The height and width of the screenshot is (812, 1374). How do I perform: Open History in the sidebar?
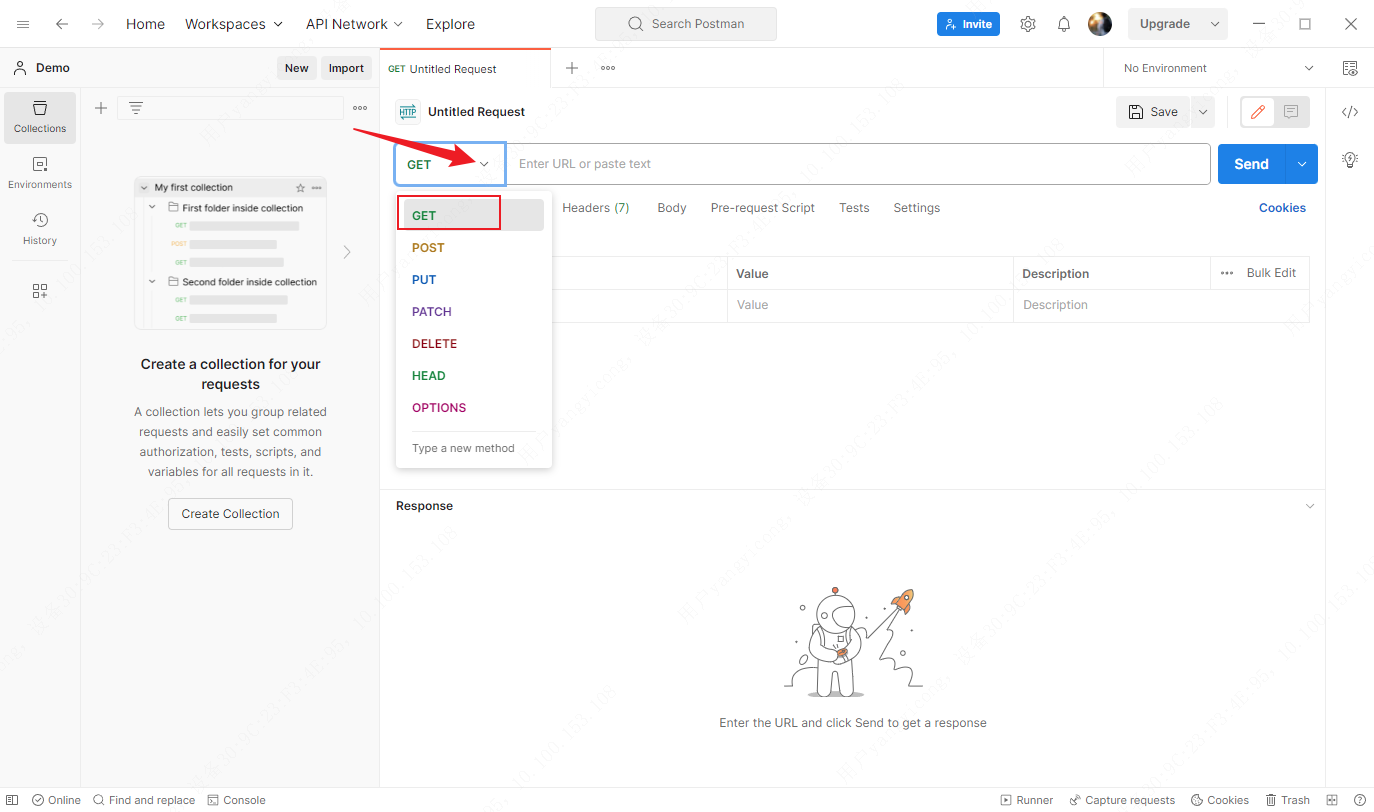(x=40, y=229)
